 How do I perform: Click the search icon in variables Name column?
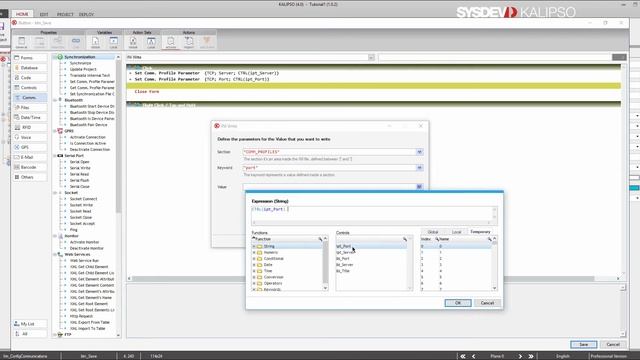[x=489, y=239]
